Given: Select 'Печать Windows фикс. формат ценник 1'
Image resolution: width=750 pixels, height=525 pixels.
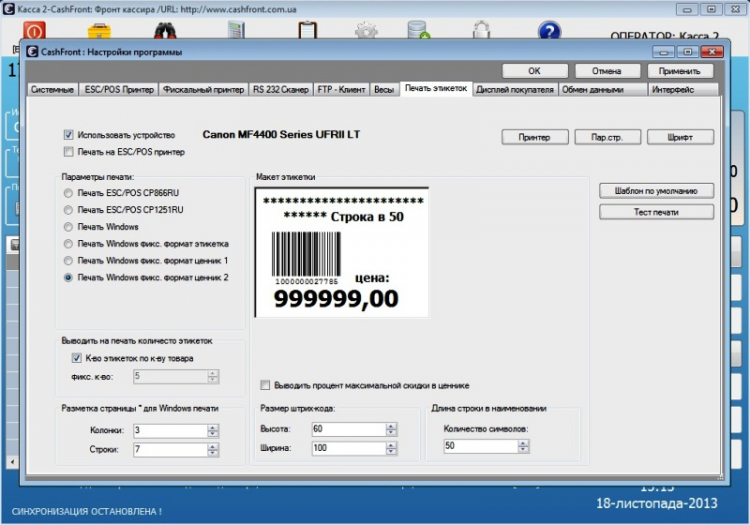Looking at the screenshot, I should coord(68,261).
